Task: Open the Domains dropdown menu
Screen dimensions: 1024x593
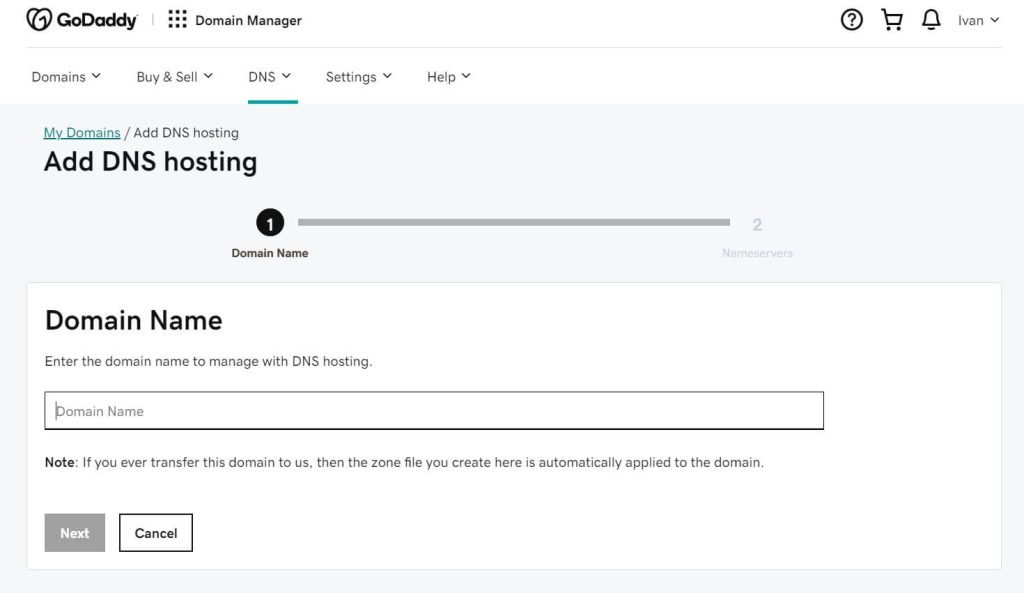Action: click(65, 76)
